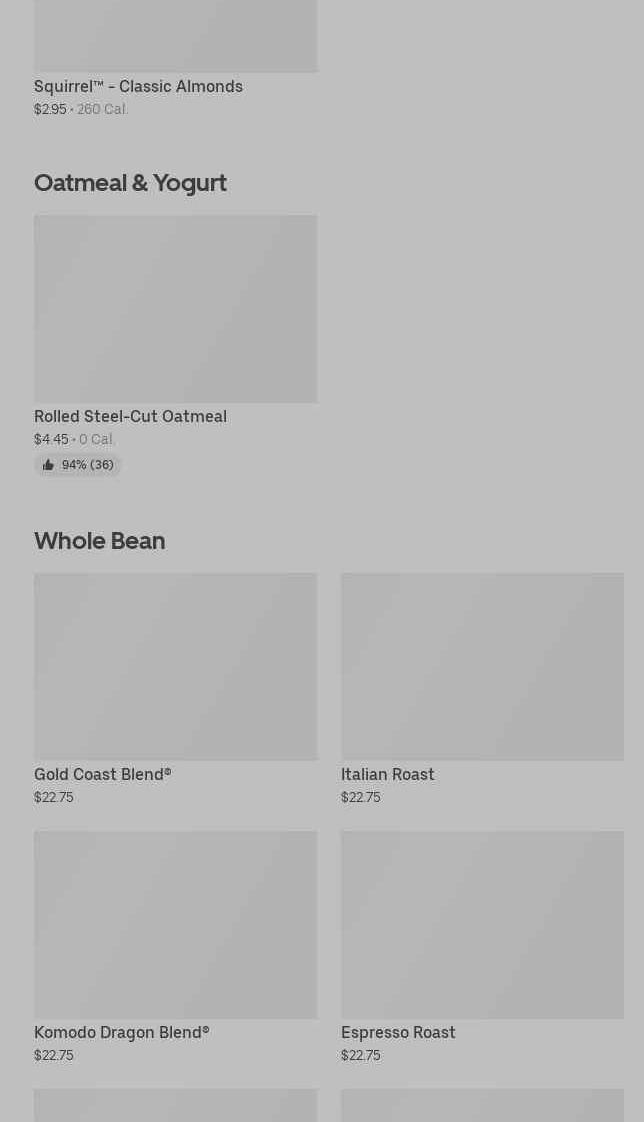Choose the Komodo Dragon Blend title
The height and width of the screenshot is (1122, 644).
[x=121, y=1032]
